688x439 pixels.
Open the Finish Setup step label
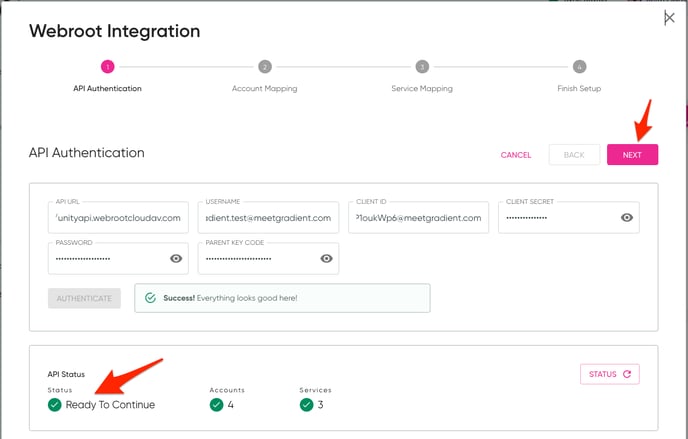[579, 89]
